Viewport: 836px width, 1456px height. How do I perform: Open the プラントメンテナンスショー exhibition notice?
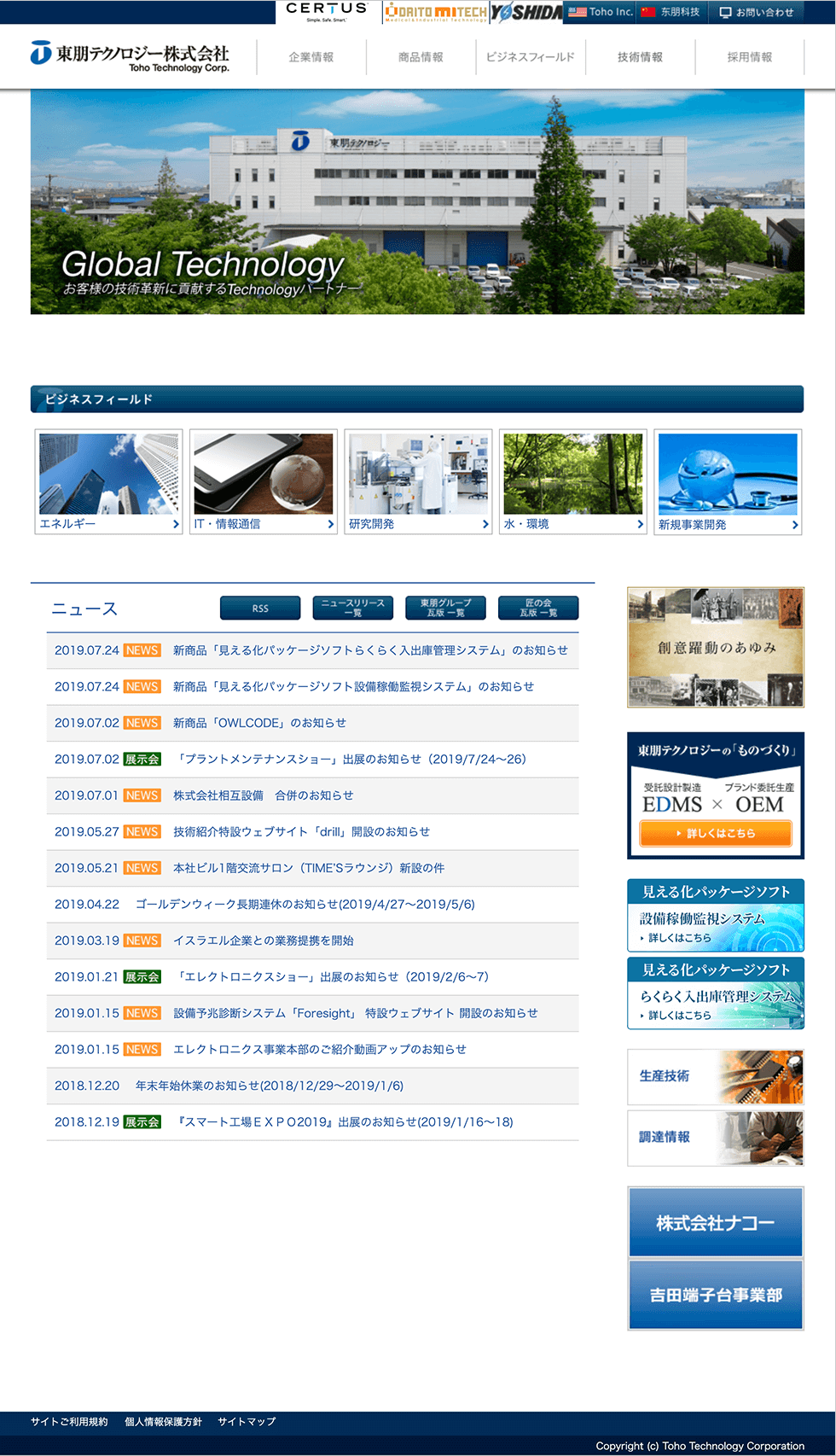350,759
